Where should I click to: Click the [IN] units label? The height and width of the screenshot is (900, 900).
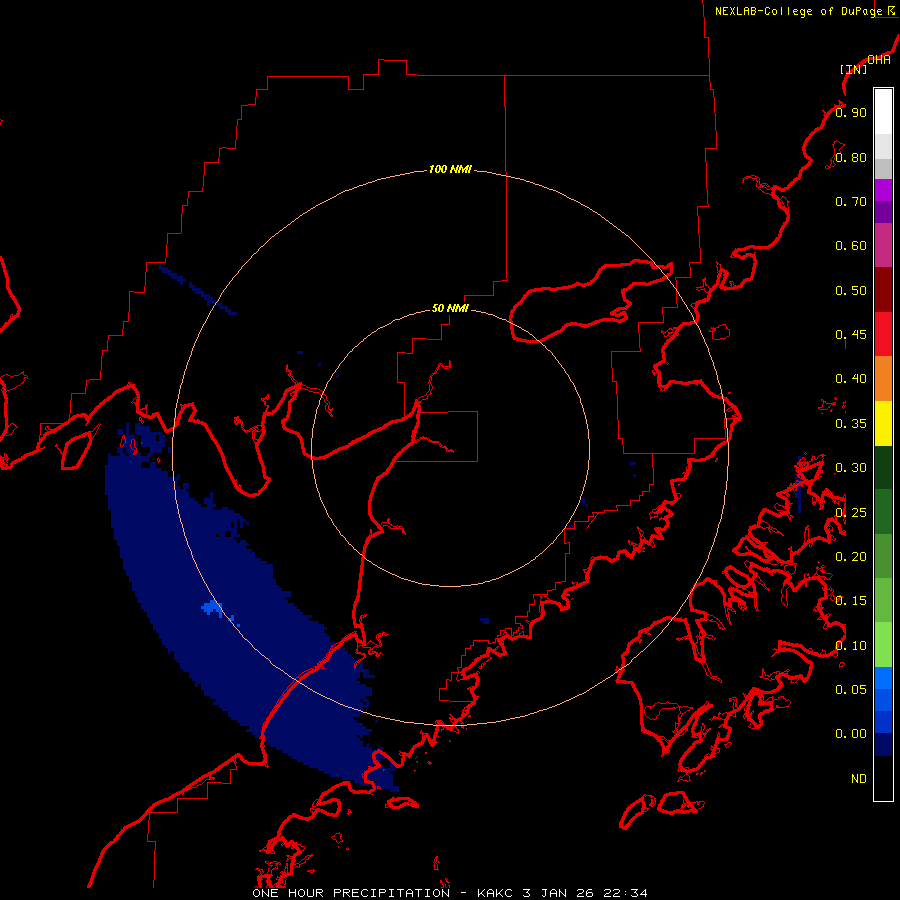tap(854, 69)
